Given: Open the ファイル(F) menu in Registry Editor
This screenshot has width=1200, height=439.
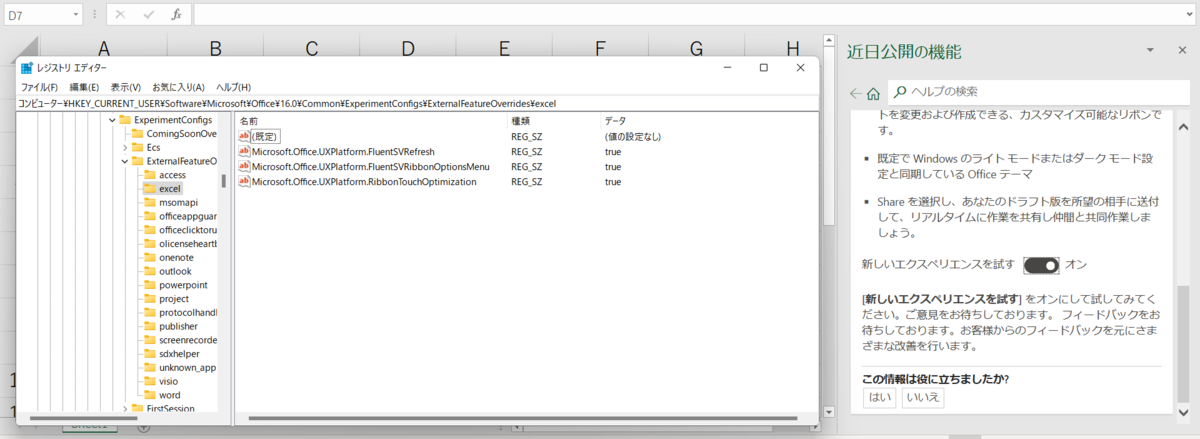Looking at the screenshot, I should [40, 87].
